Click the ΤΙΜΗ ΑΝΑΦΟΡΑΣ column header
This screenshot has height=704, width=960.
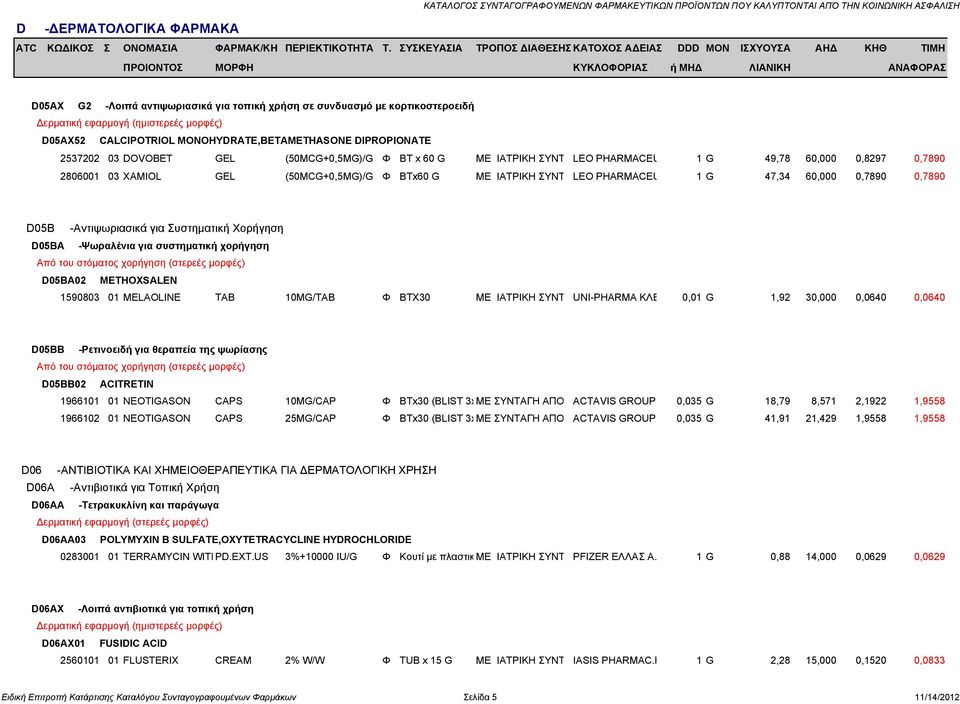917,58
